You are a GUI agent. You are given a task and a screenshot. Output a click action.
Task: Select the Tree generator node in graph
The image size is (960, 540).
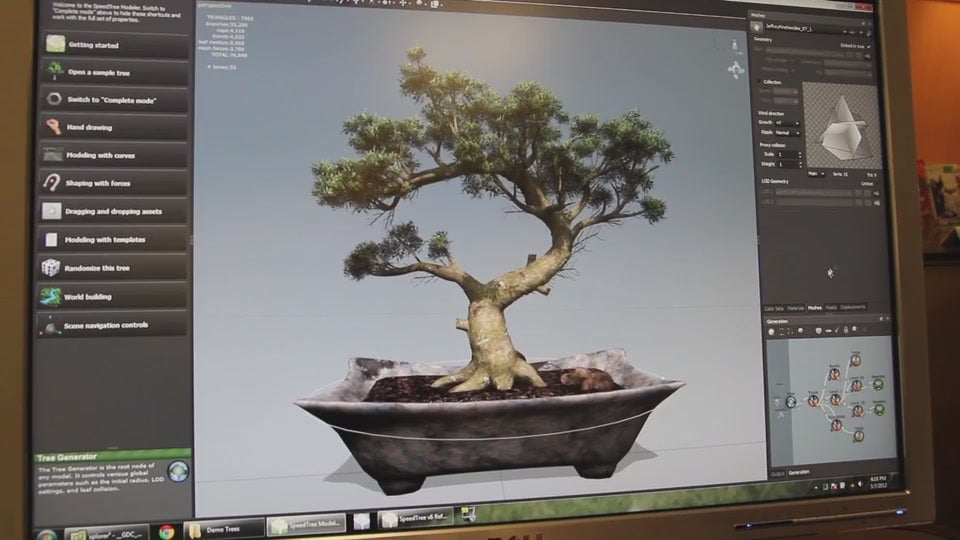pyautogui.click(x=790, y=401)
